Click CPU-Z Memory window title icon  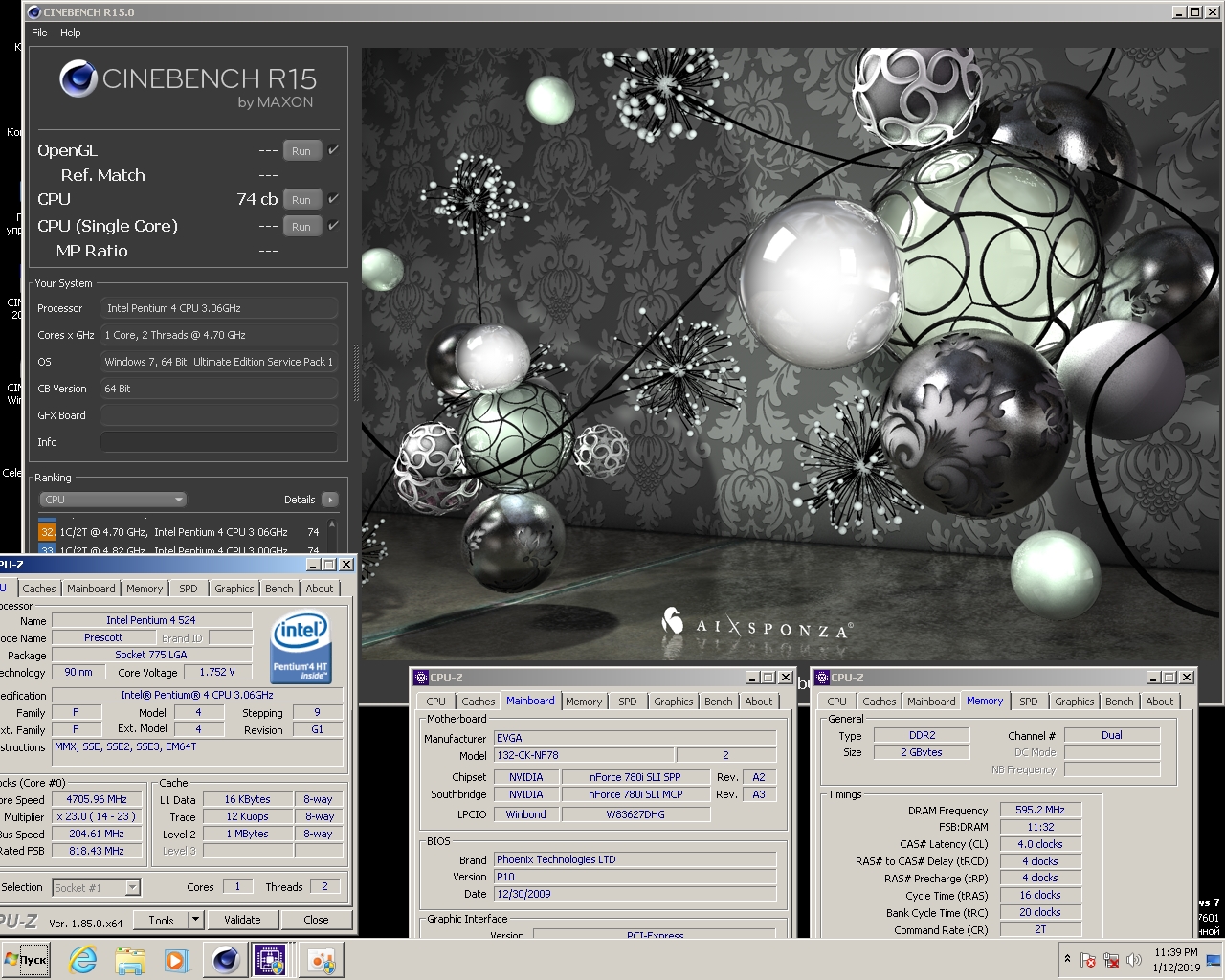click(x=822, y=678)
